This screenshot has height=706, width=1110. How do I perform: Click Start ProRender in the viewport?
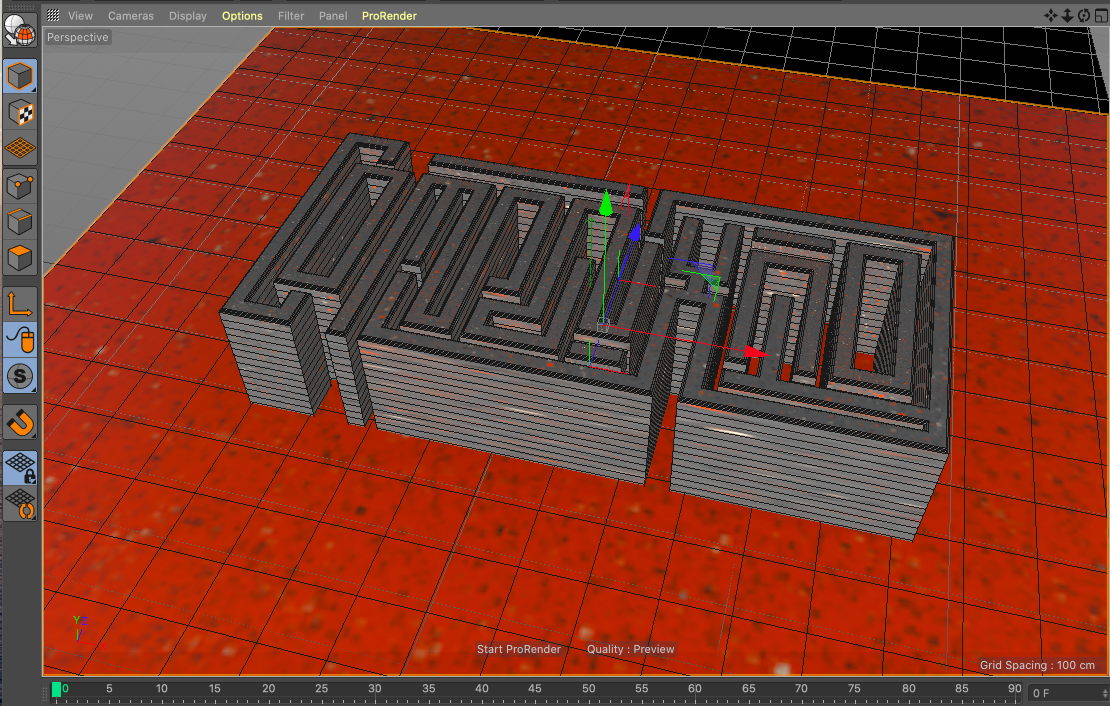coord(518,649)
